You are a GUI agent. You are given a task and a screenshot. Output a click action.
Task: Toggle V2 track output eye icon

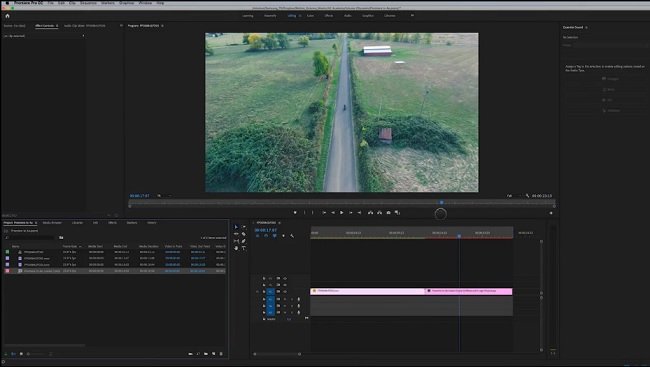tap(285, 285)
